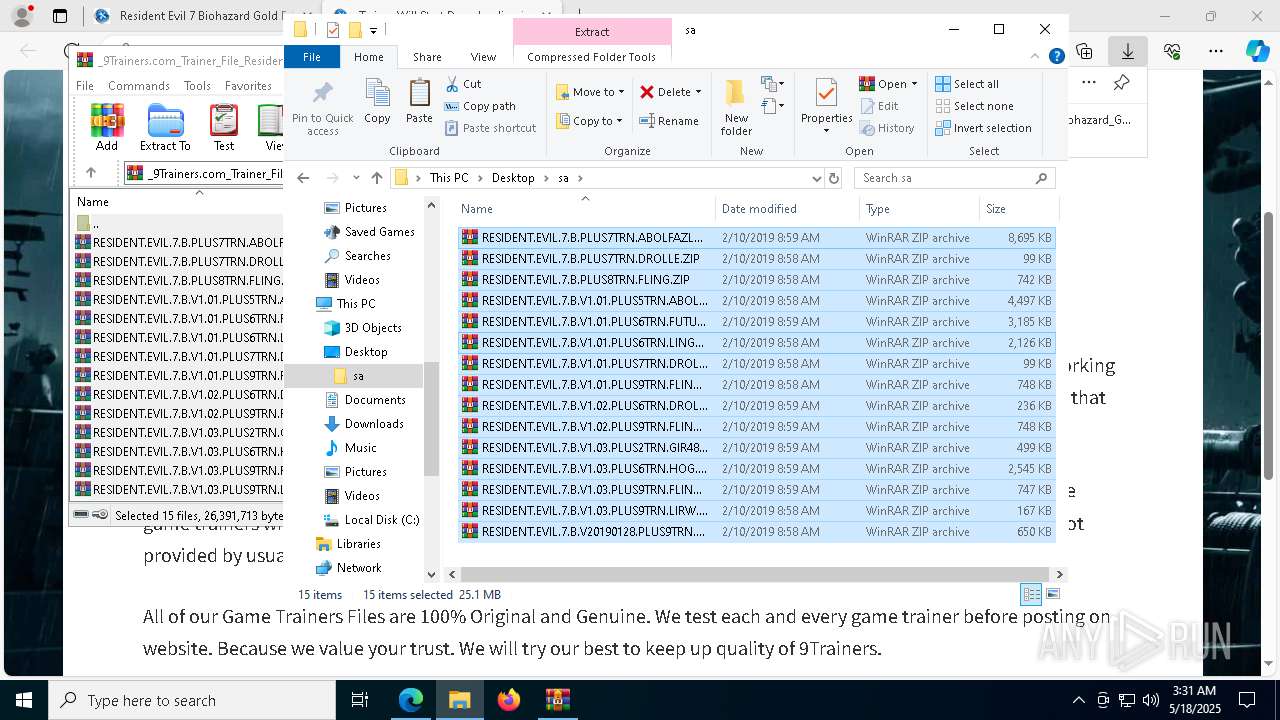
Task: Click the Explorer Help question icon
Action: pos(1056,57)
